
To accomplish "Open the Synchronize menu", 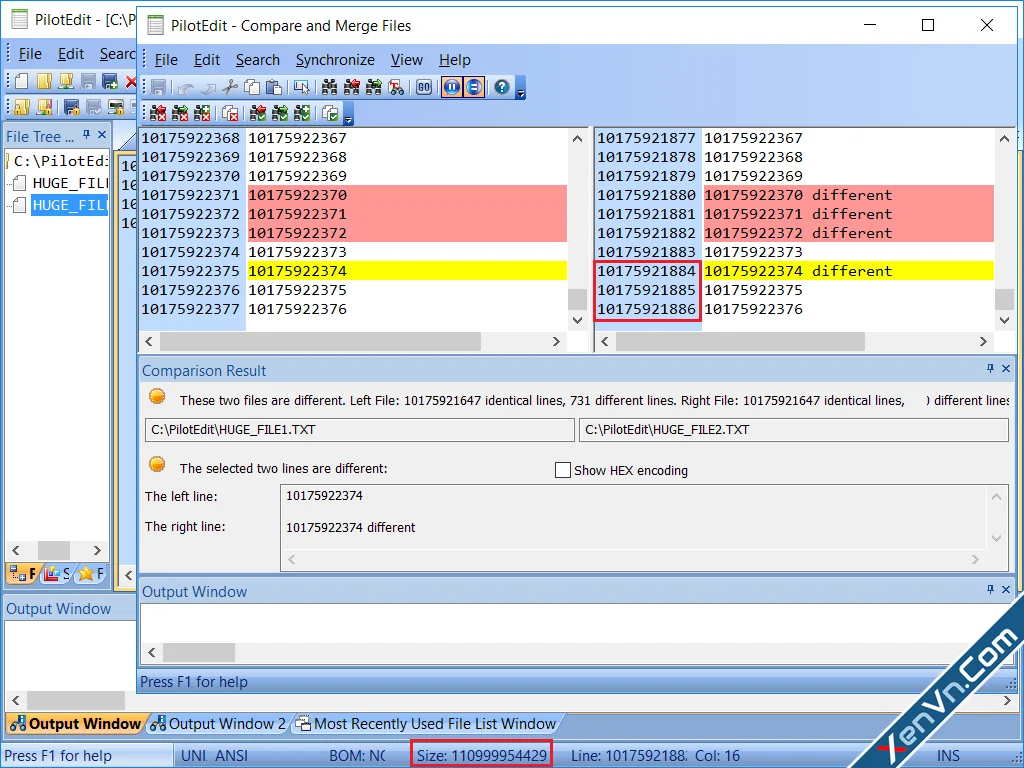I will (335, 60).
